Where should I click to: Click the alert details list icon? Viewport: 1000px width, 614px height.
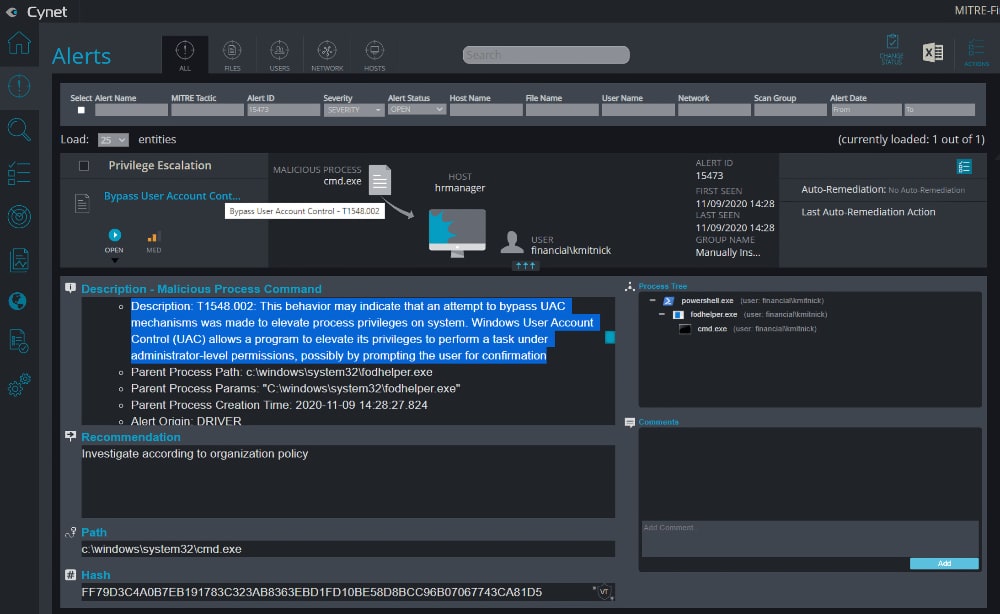tap(964, 167)
